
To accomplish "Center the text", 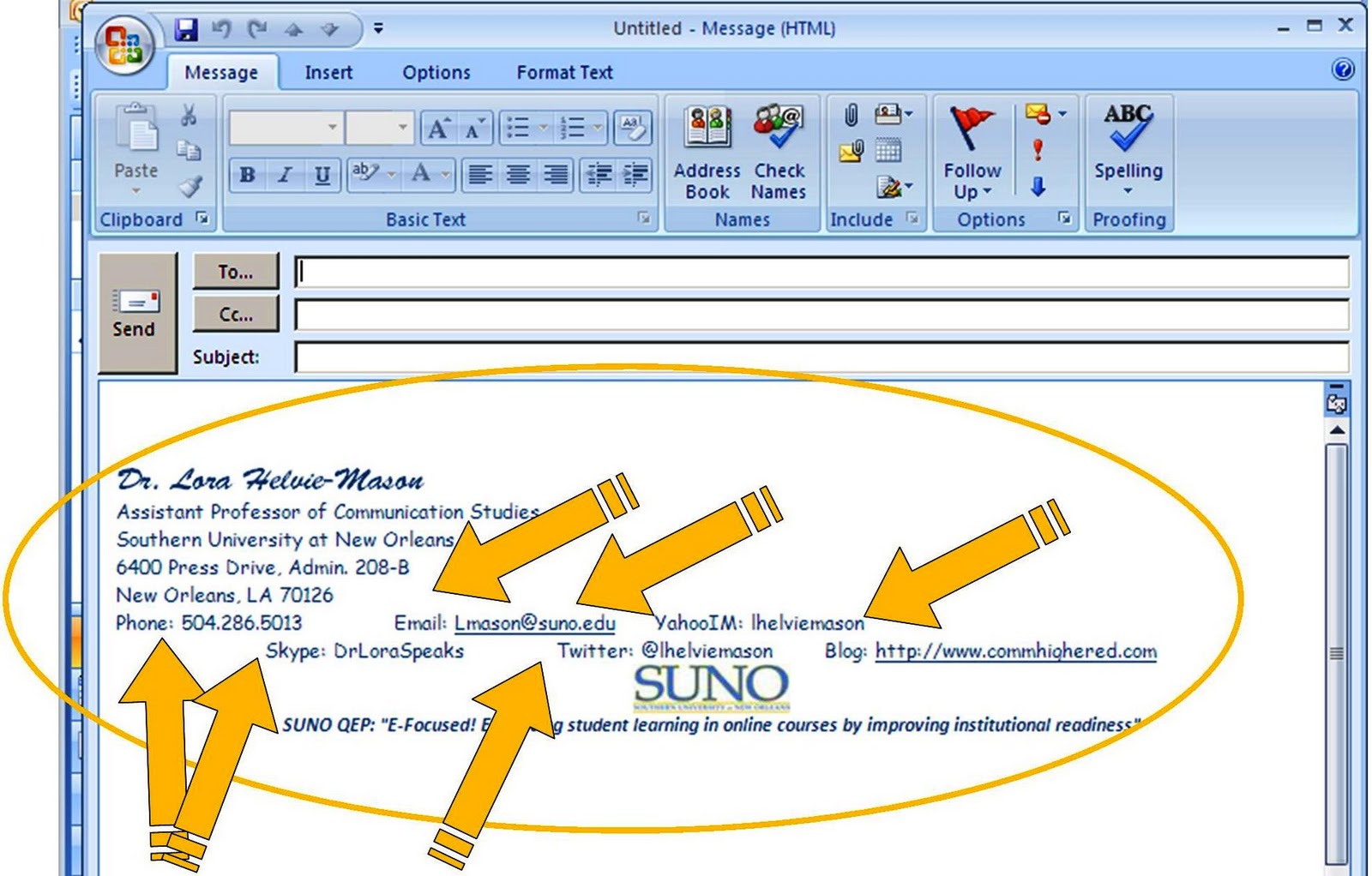I will pos(518,175).
